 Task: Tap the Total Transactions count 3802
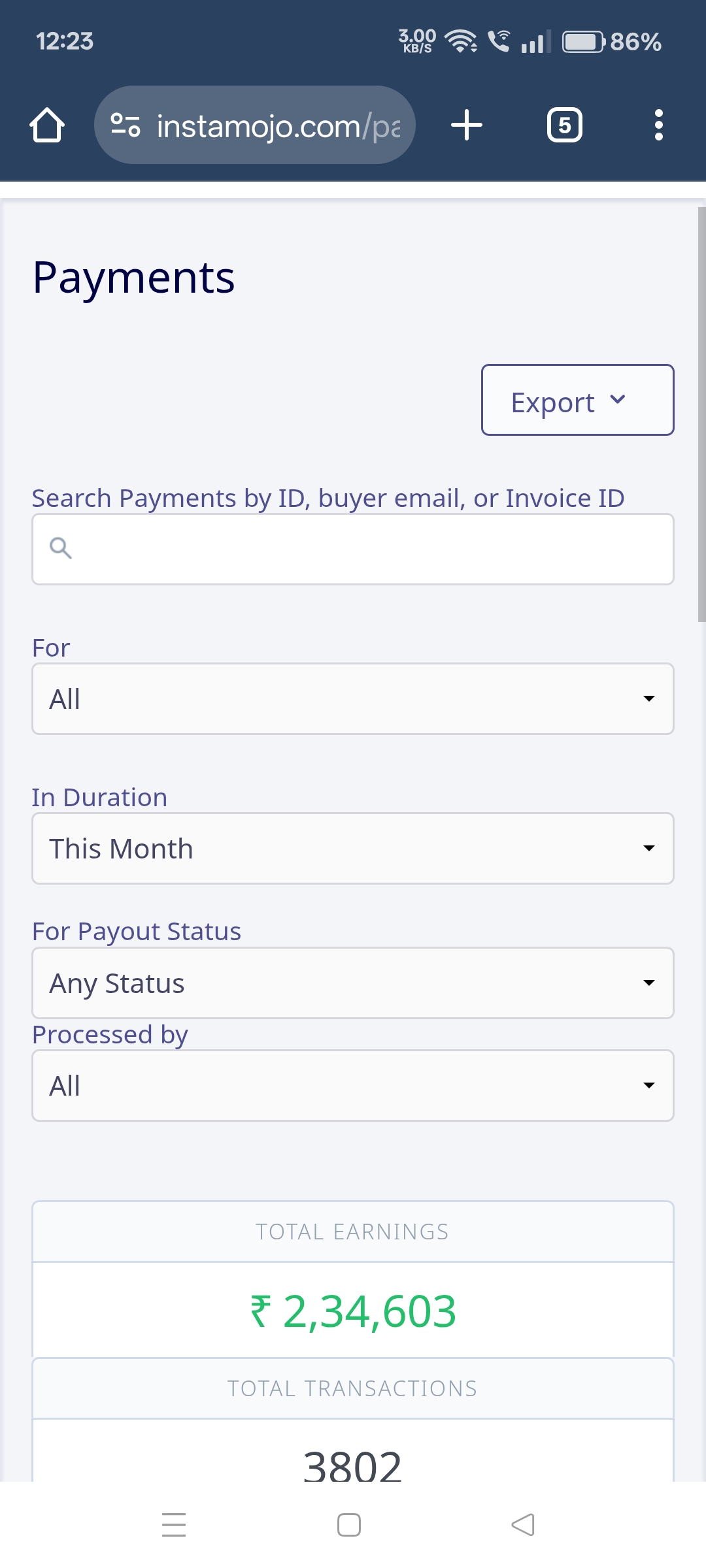pyautogui.click(x=353, y=1463)
